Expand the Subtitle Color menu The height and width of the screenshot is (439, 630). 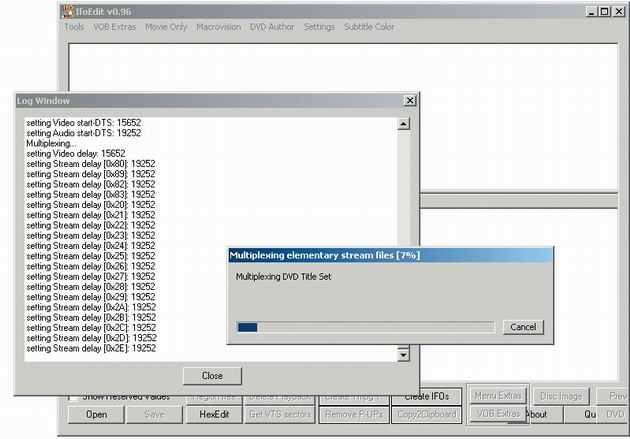369,27
